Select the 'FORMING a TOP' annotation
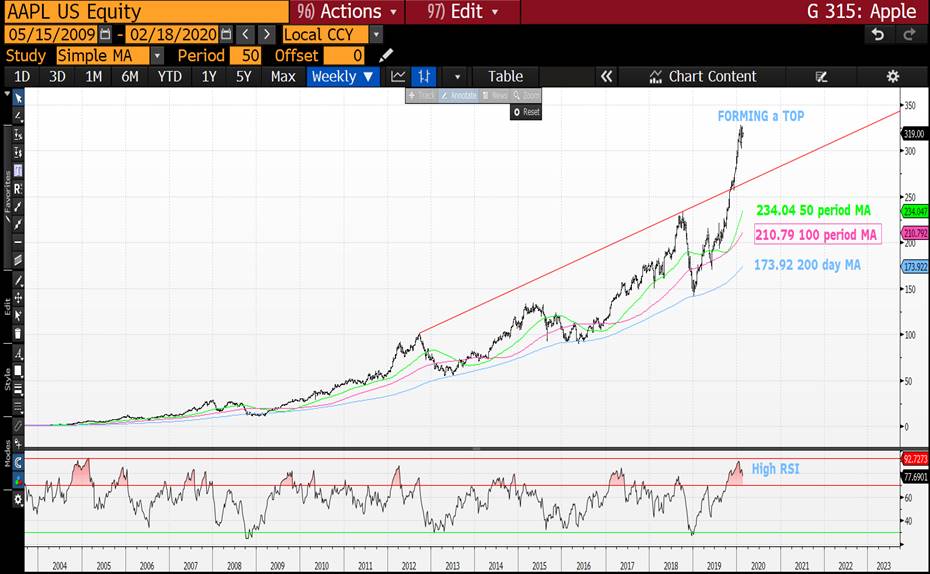930x574 pixels. [x=761, y=116]
